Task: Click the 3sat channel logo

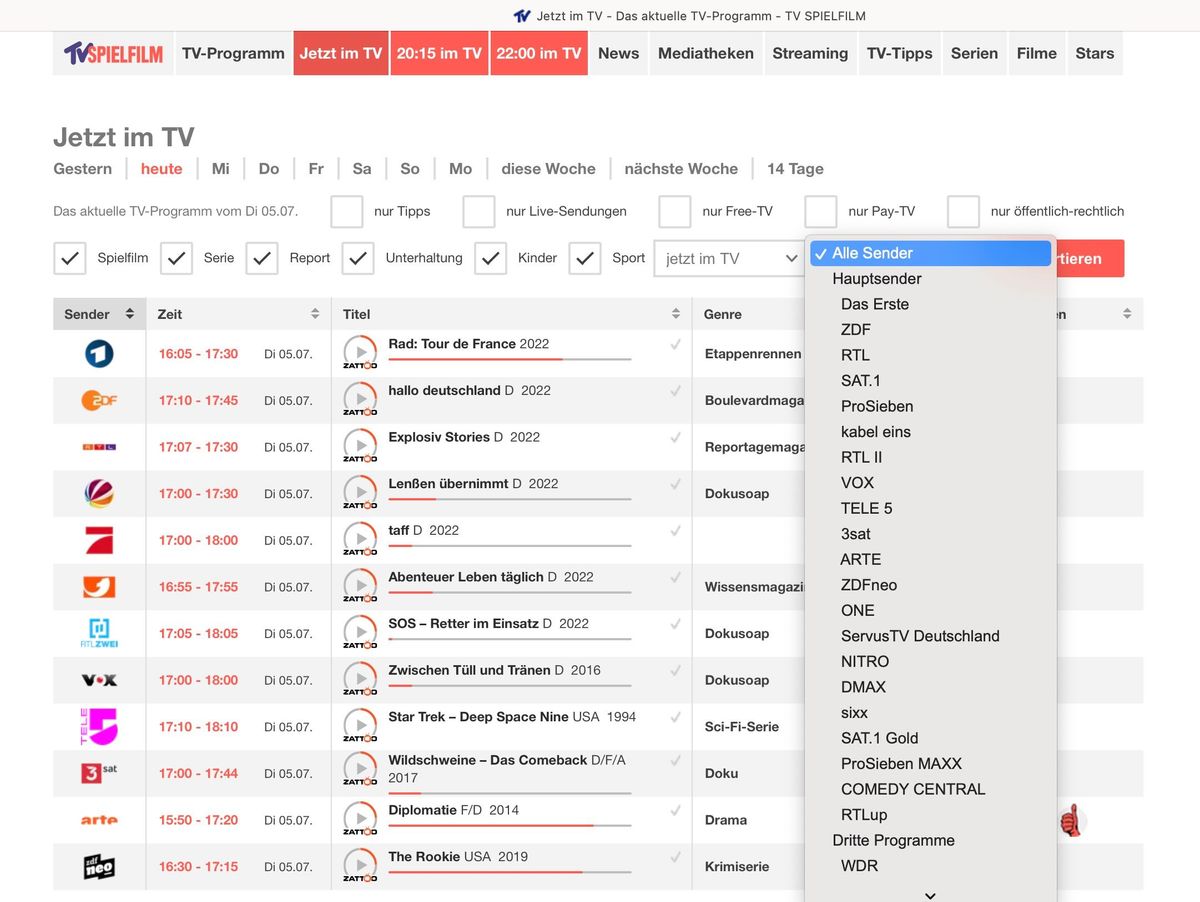Action: 99,773
